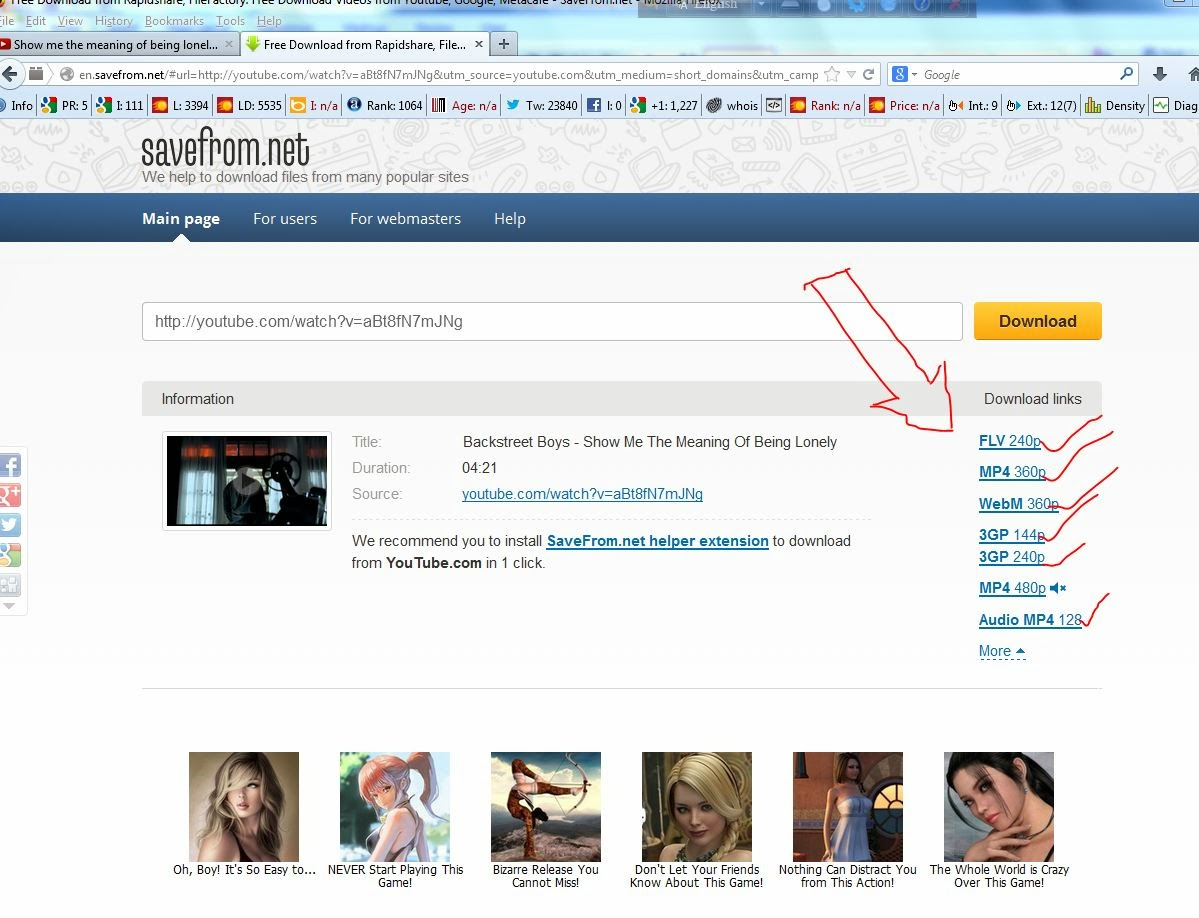Click the savefrom.net logo
The width and height of the screenshot is (1199, 918).
click(226, 148)
